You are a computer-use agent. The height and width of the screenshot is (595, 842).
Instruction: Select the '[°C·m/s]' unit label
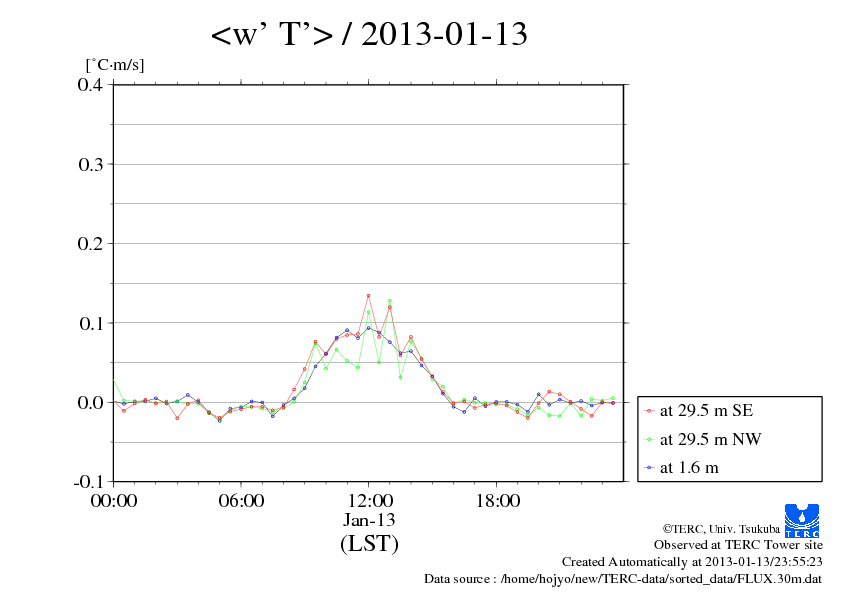(x=115, y=65)
